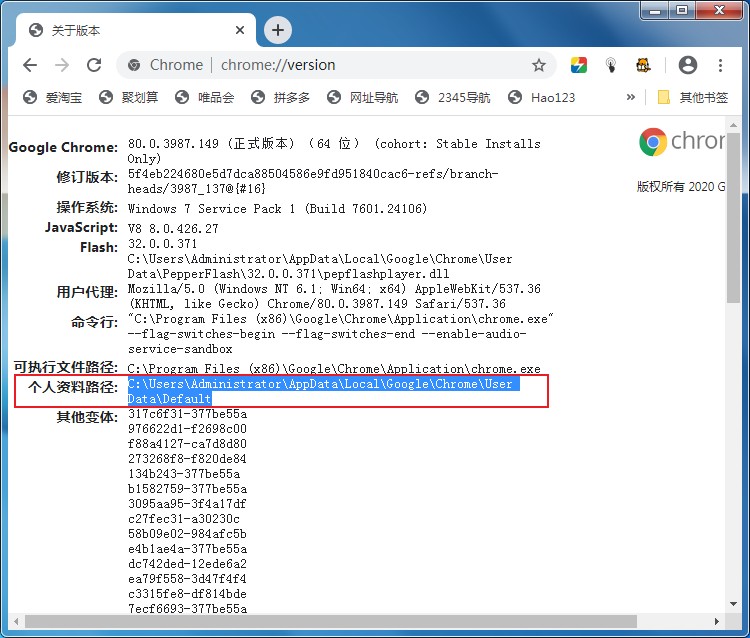This screenshot has width=750, height=638.
Task: Click variation 317c6f31-377be55a
Action: coord(188,414)
